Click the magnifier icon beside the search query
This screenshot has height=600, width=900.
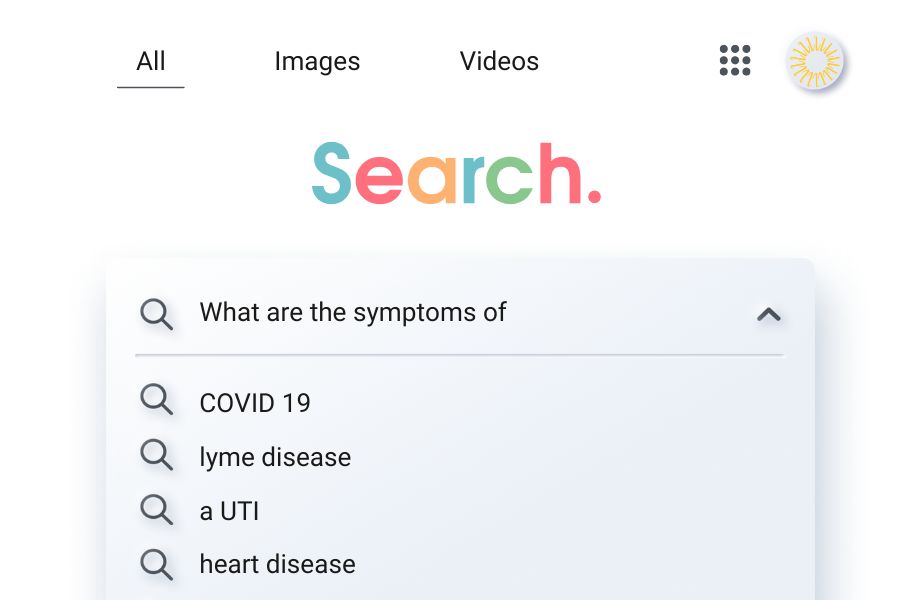click(156, 314)
